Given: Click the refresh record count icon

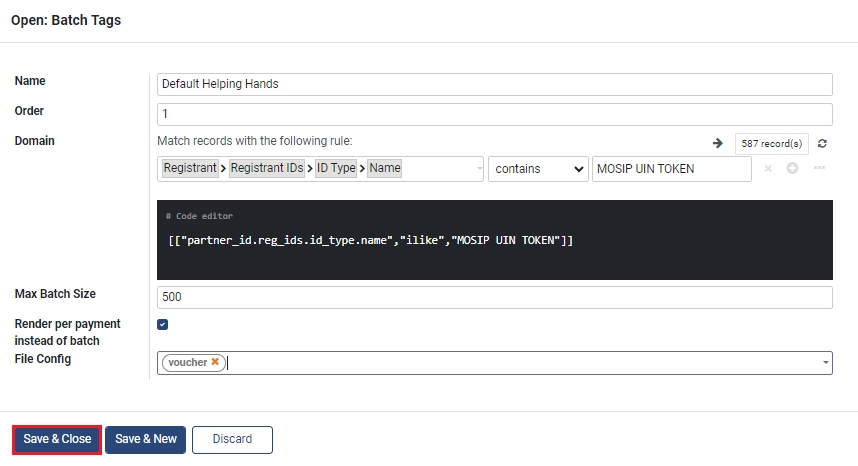Looking at the screenshot, I should [x=822, y=144].
